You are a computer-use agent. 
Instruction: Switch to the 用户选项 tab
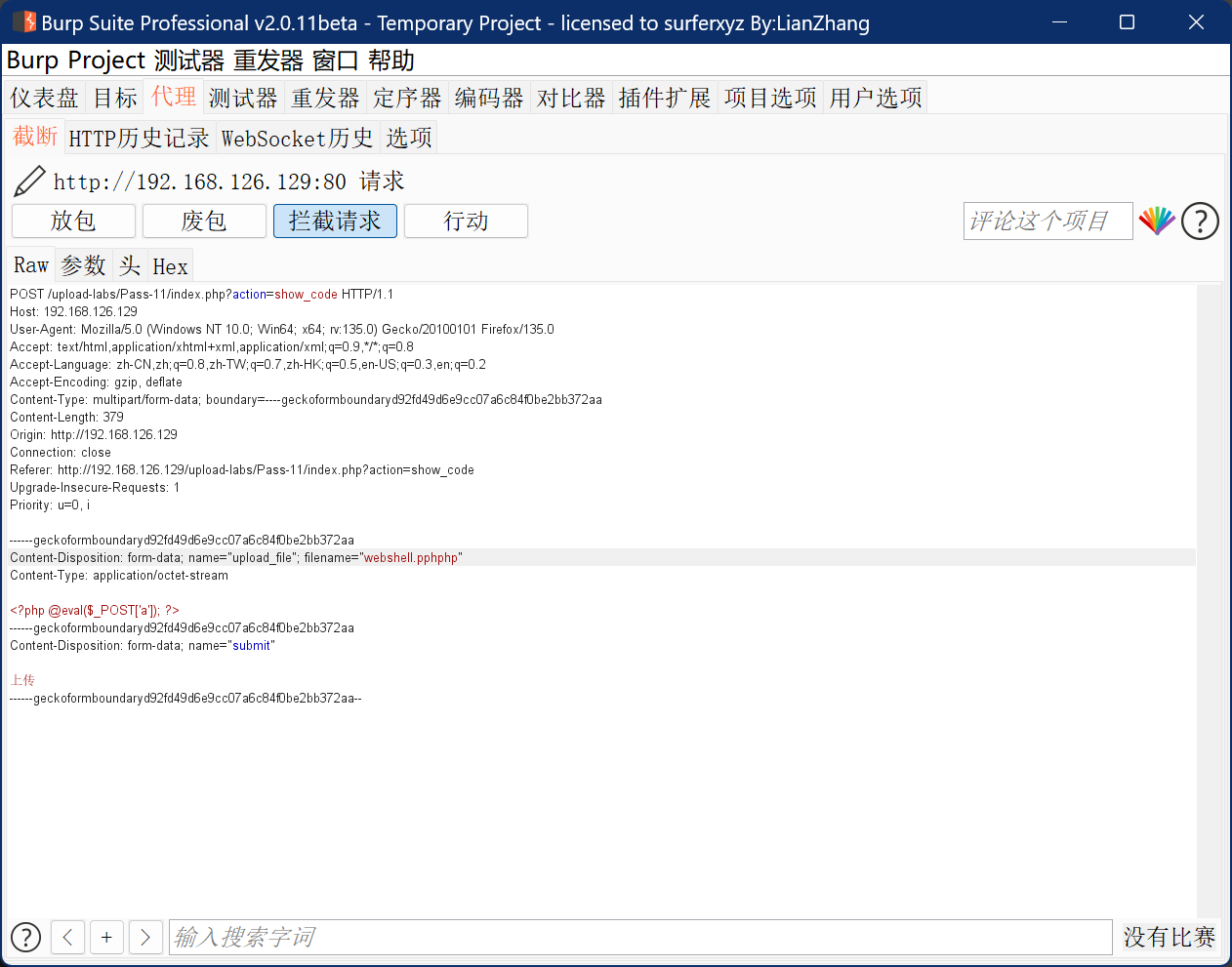876,98
